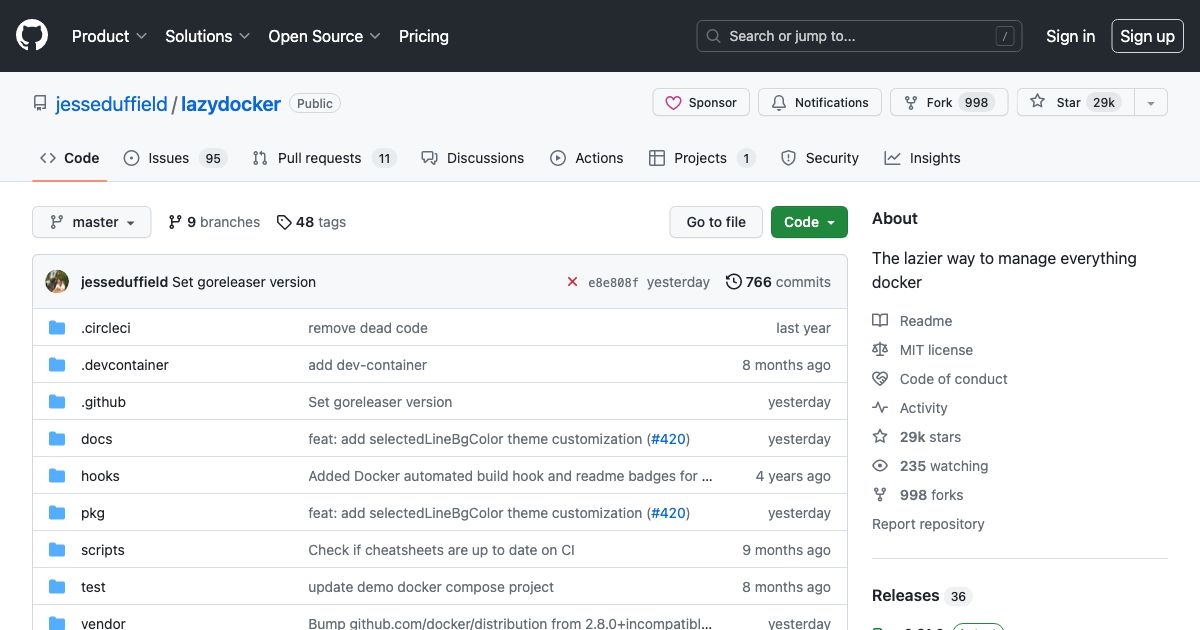Click the eye icon next to 235 watching

click(880, 465)
